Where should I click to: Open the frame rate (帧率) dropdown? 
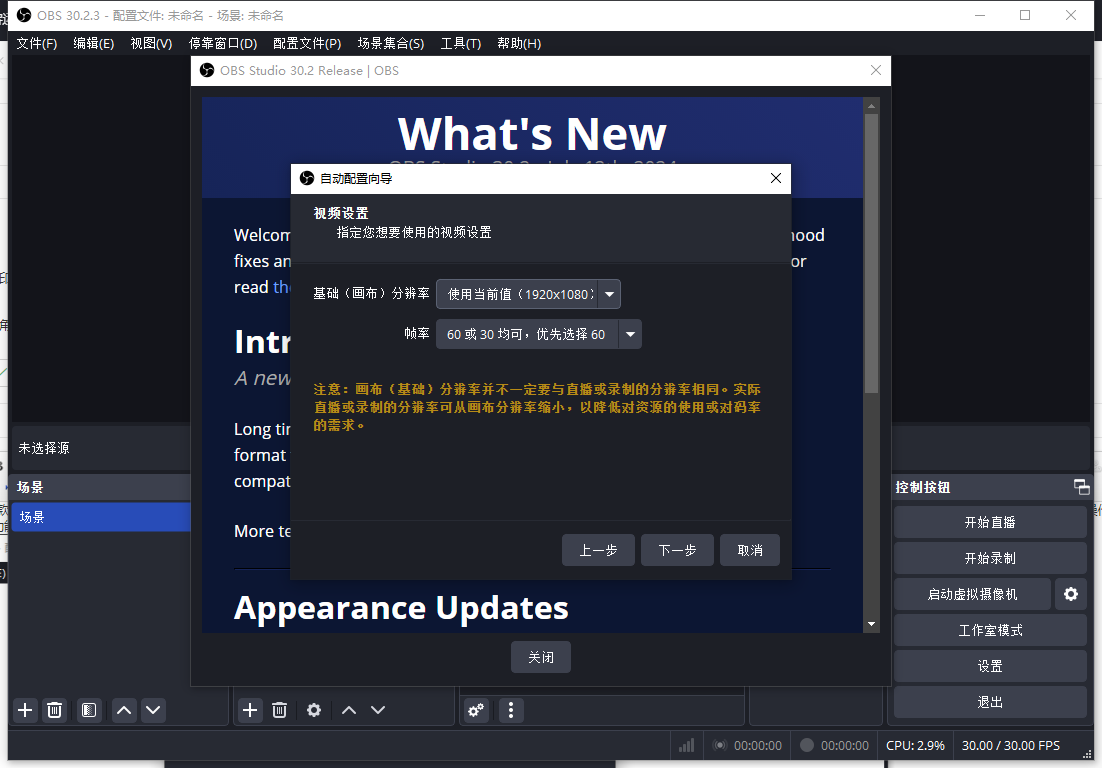tap(538, 334)
